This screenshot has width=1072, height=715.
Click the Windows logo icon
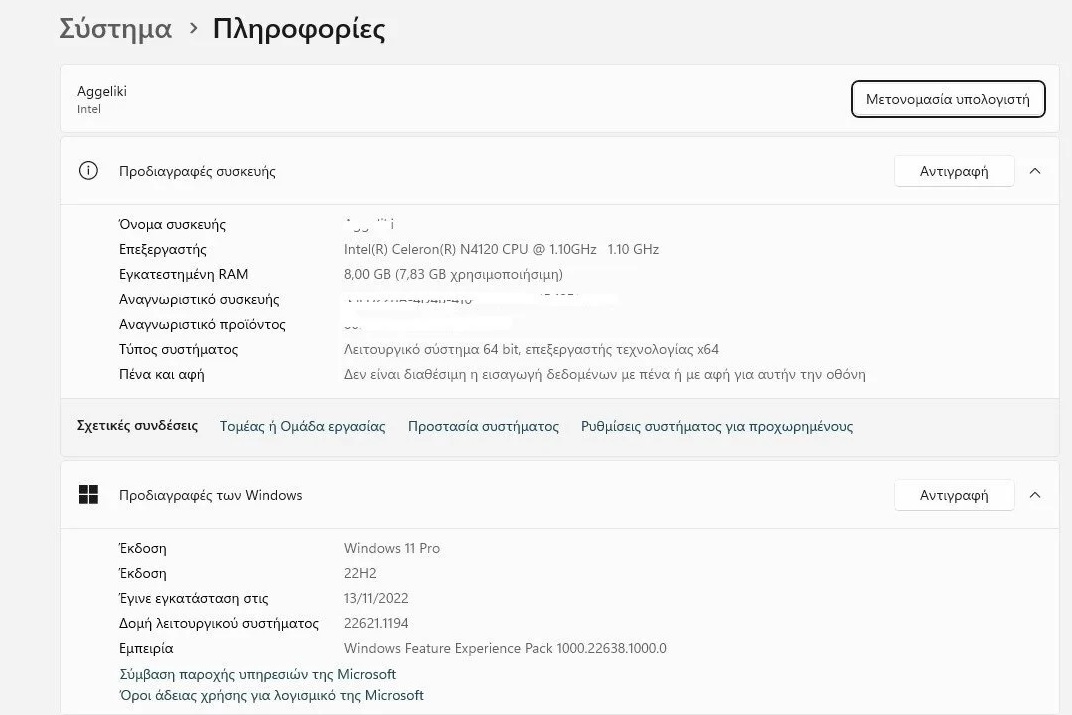click(x=88, y=495)
